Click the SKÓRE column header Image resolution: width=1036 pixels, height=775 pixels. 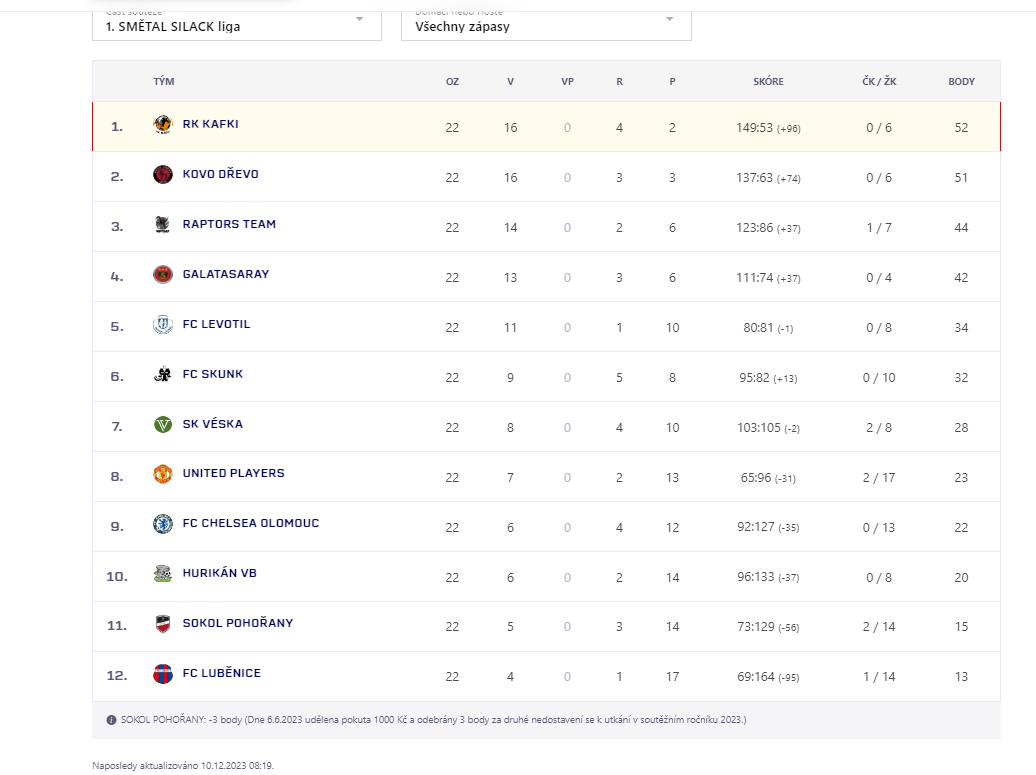click(x=768, y=81)
